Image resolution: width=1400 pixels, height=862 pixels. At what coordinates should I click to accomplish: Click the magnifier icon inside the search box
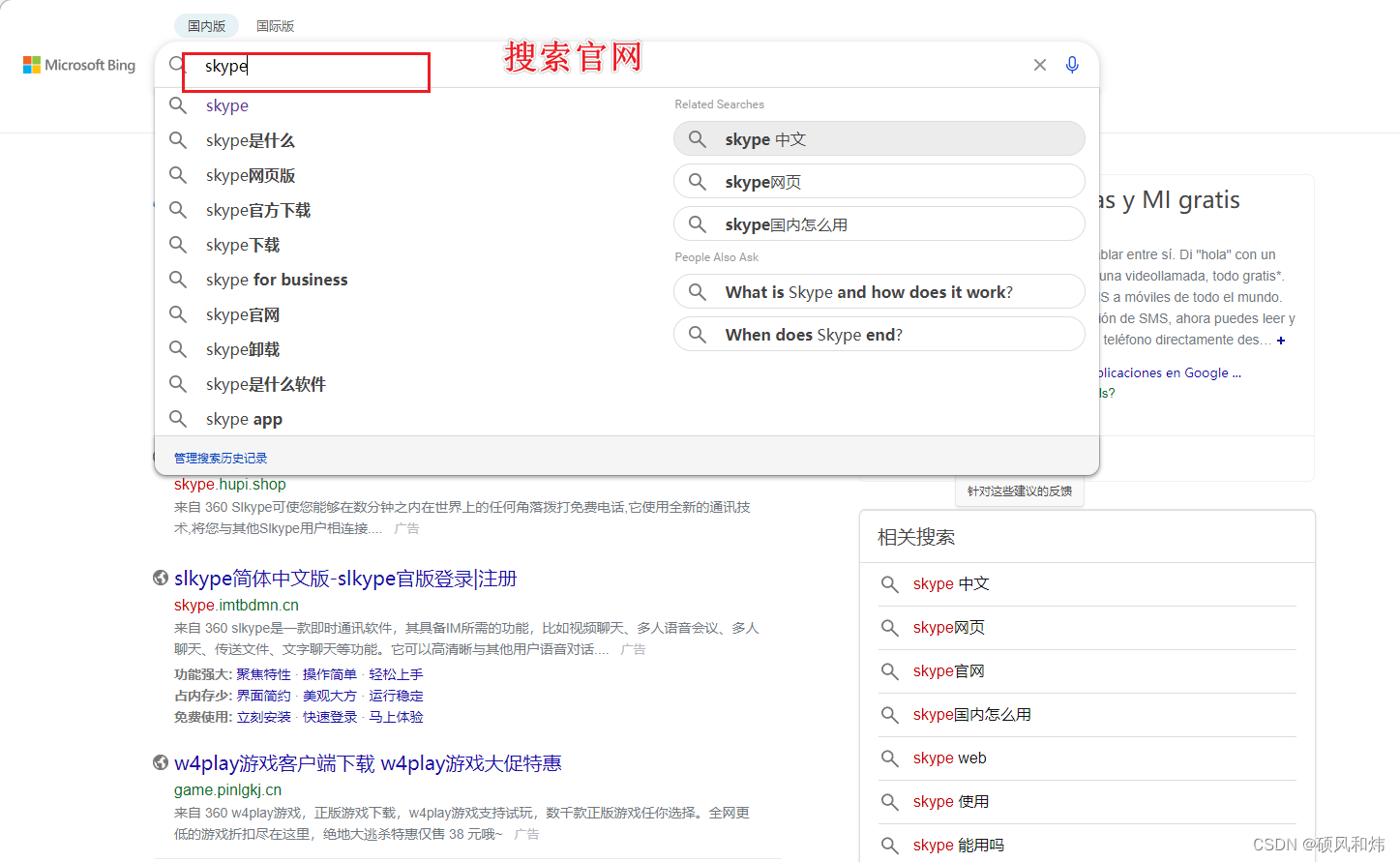pos(177,65)
